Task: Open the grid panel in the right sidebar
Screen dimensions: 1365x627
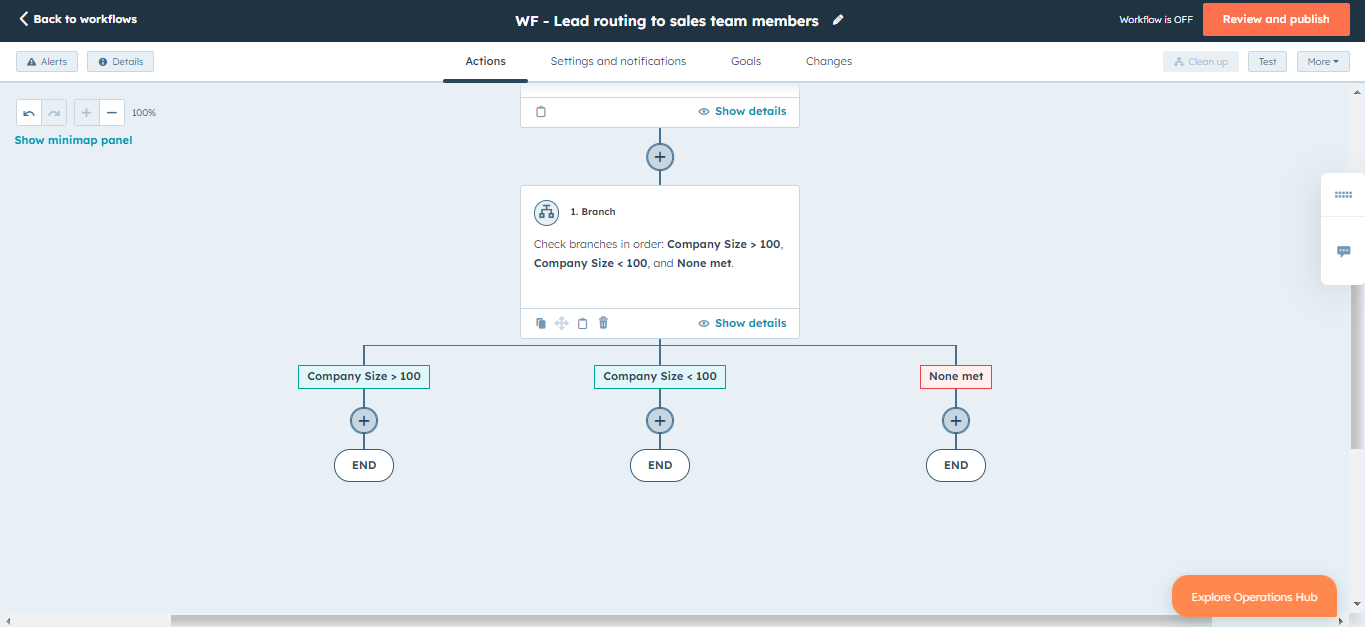Action: (x=1343, y=194)
